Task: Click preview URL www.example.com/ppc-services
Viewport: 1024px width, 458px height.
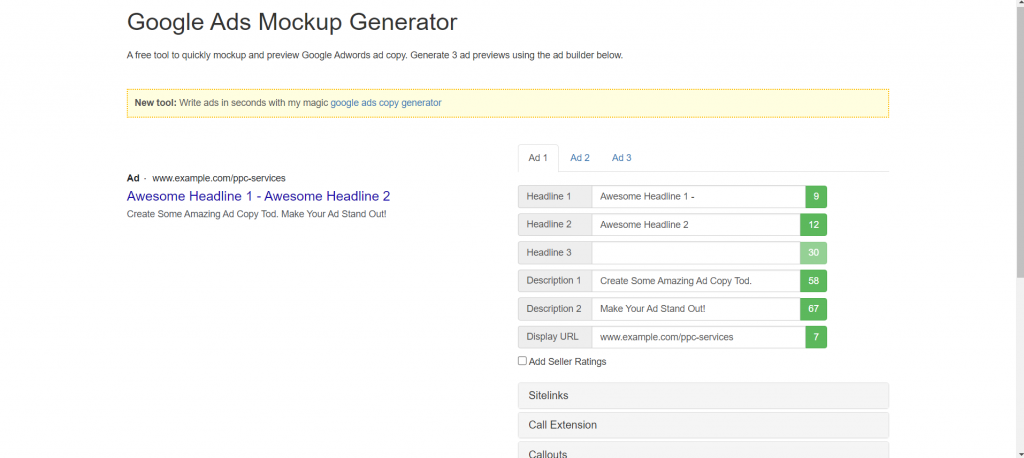Action: point(219,178)
